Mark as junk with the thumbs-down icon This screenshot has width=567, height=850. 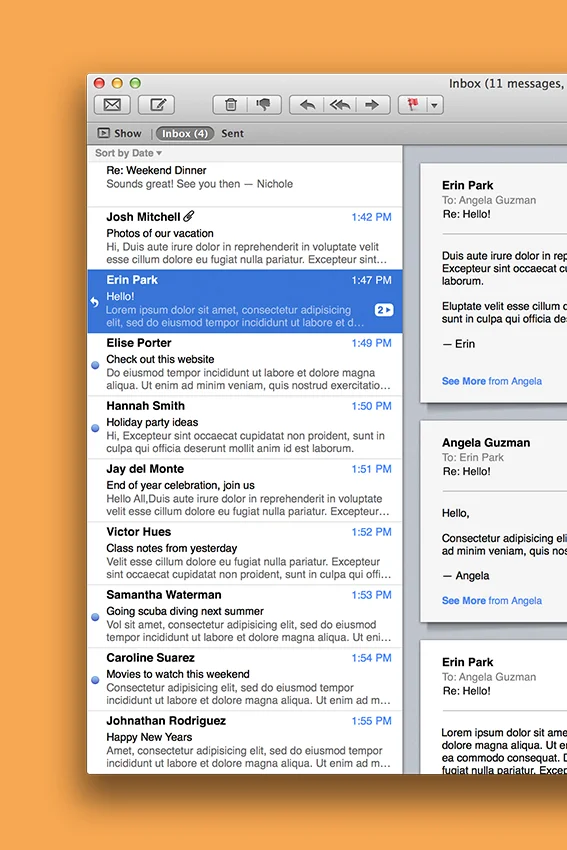point(264,105)
